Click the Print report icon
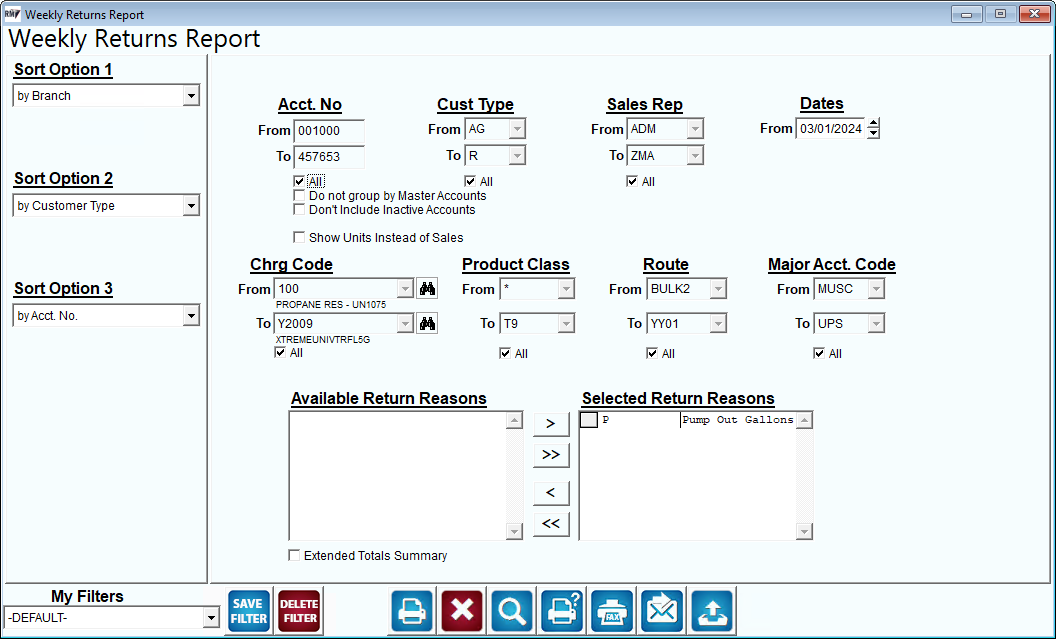This screenshot has width=1056, height=639. (x=411, y=611)
